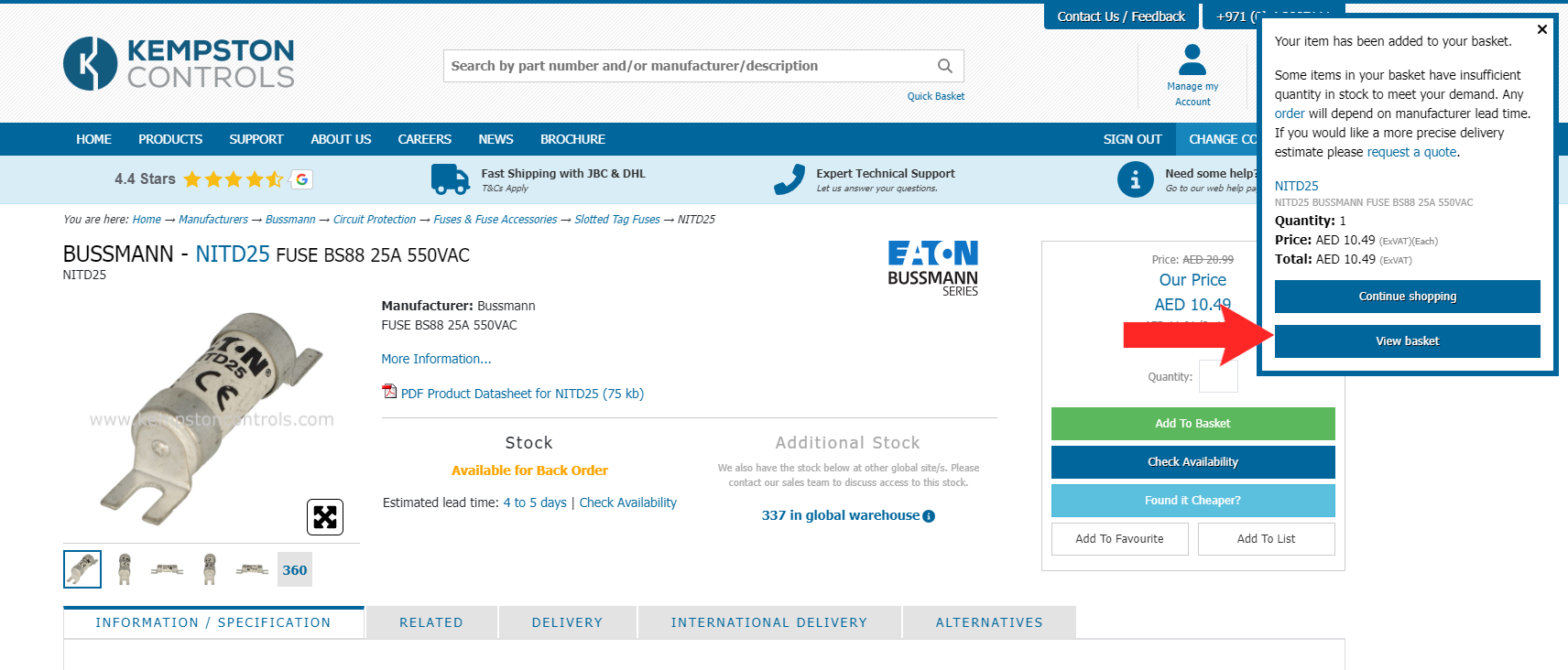Switch to the Delivery tab
The width and height of the screenshot is (1568, 670).
(x=568, y=622)
